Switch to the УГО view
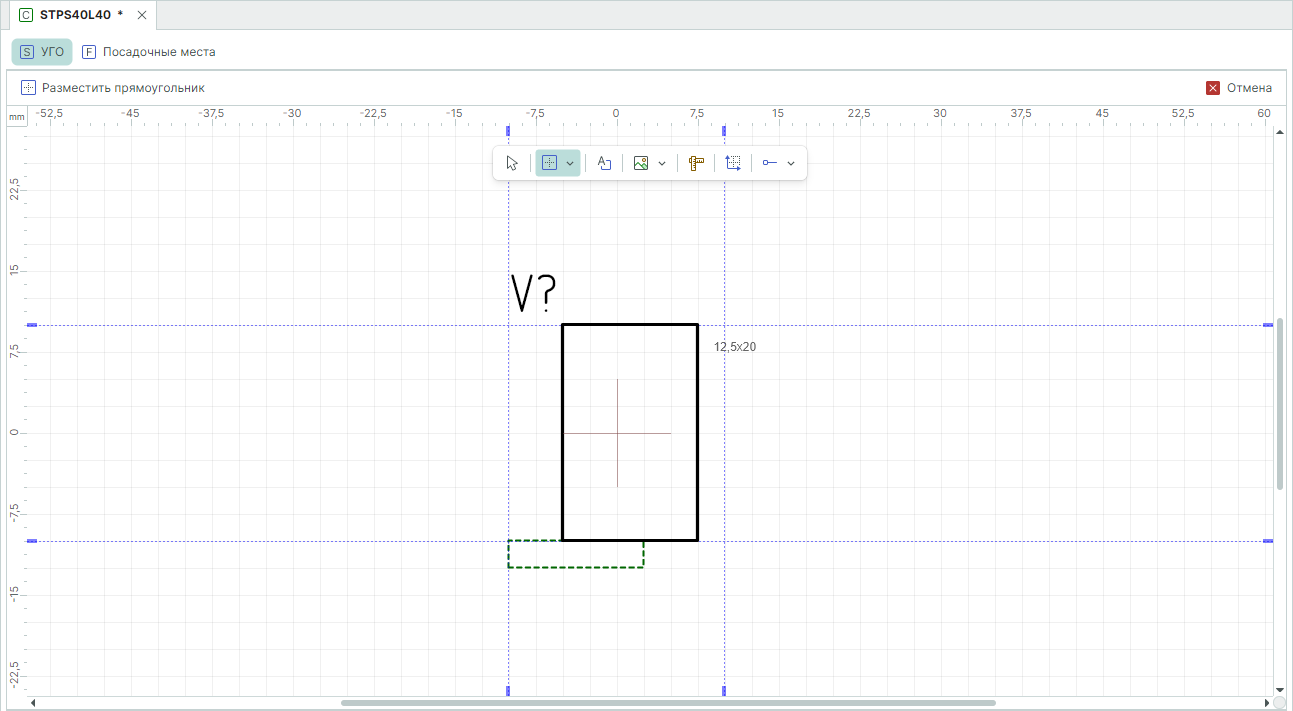 coord(42,52)
